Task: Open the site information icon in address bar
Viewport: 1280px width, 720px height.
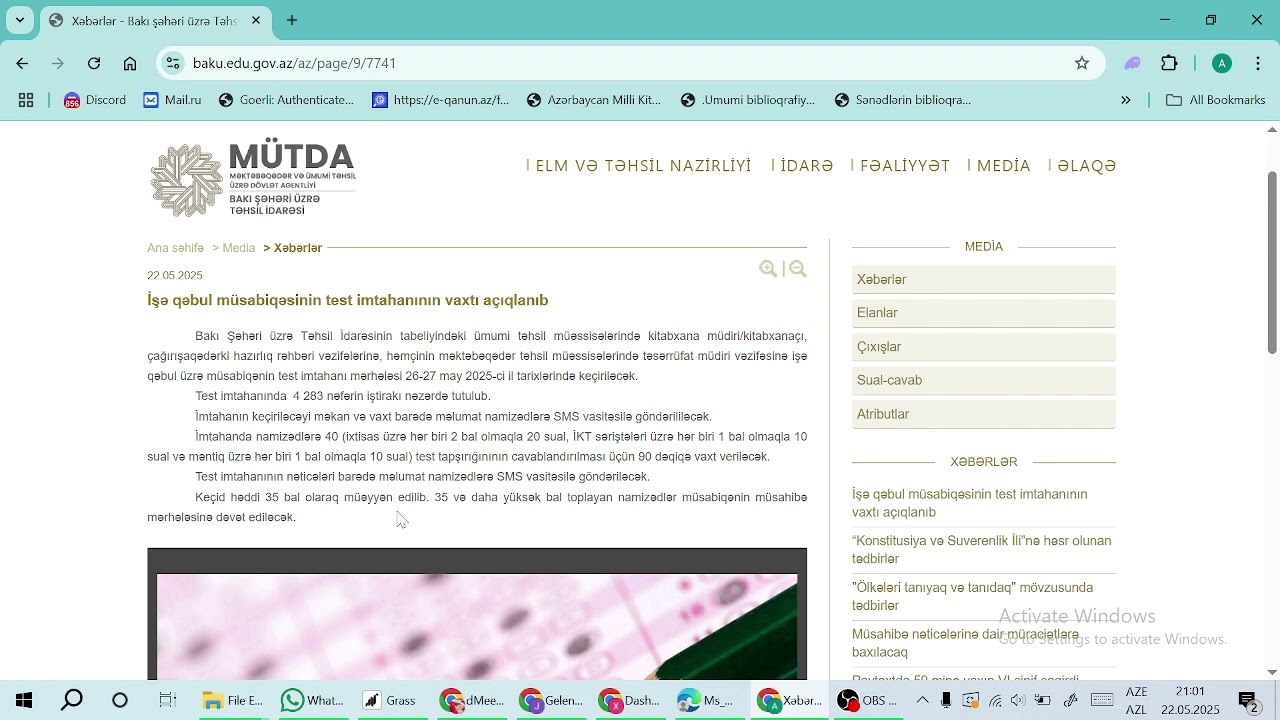Action: (x=173, y=63)
